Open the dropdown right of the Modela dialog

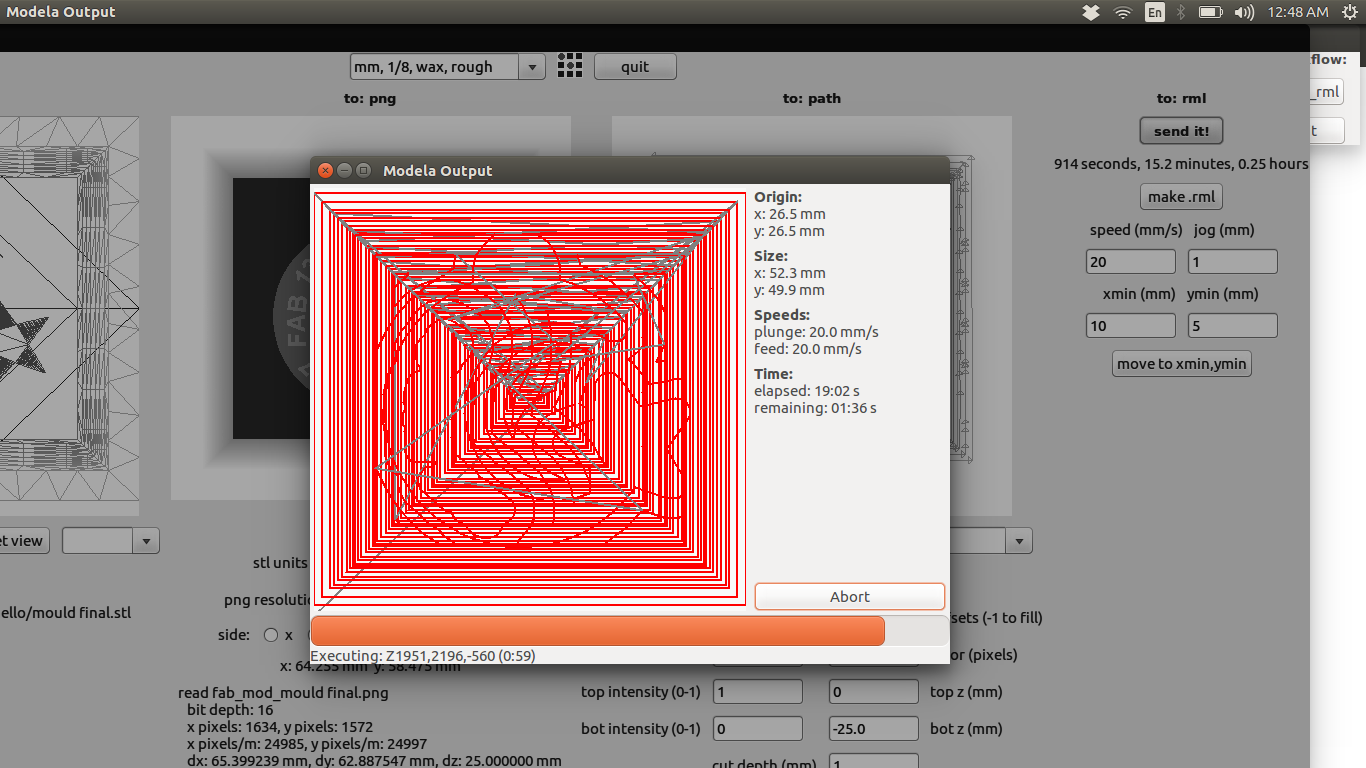point(1018,541)
